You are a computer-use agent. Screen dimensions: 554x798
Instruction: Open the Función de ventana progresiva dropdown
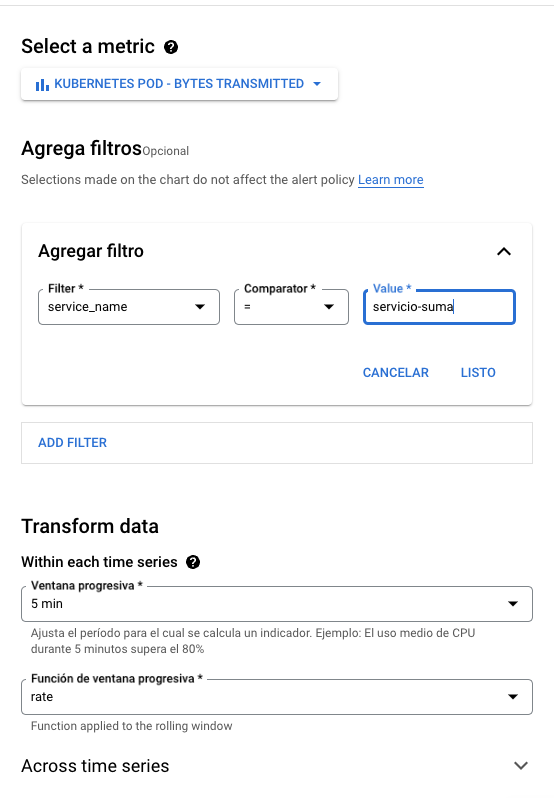tap(277, 697)
